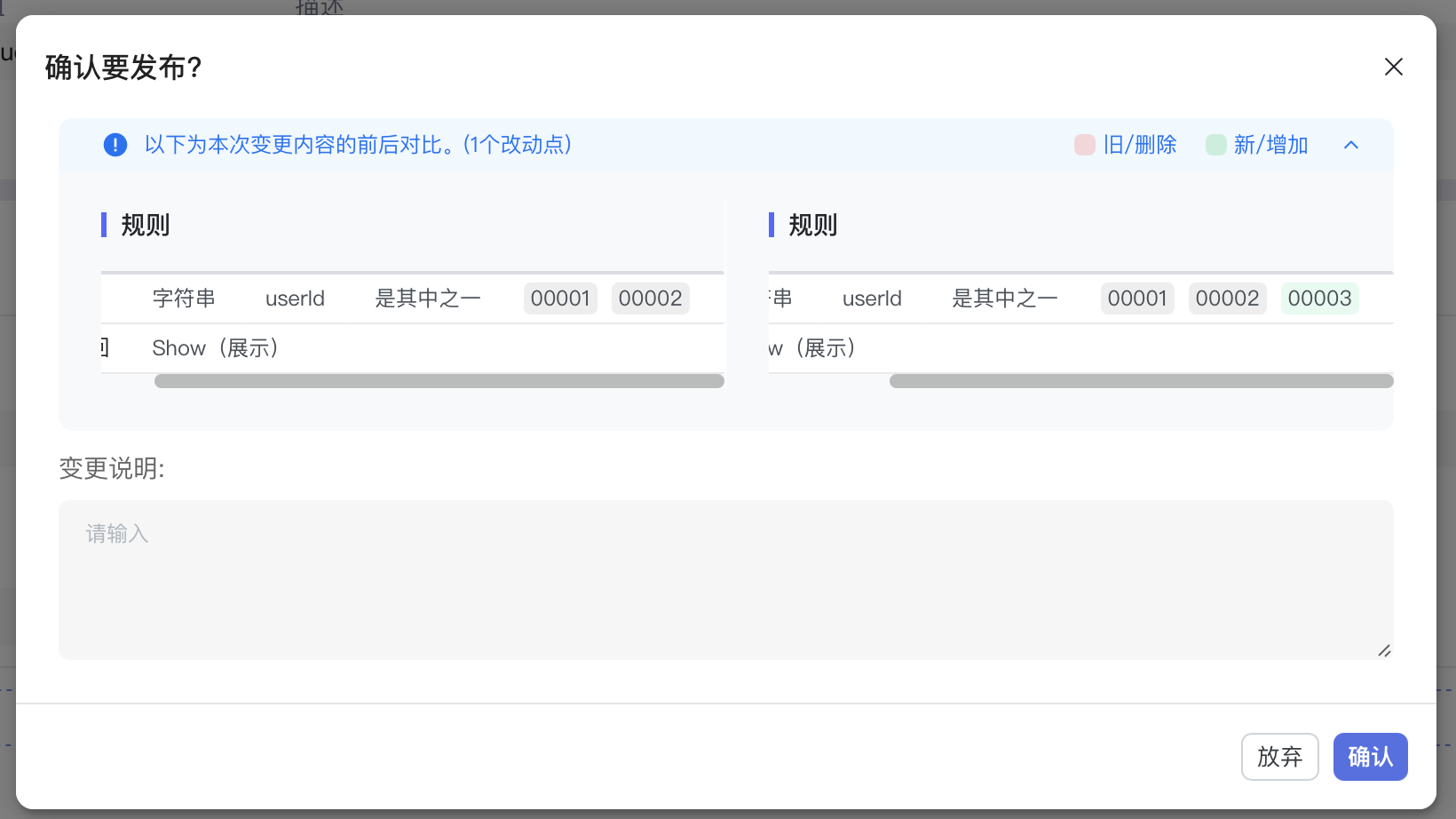
Task: Close the publish confirmation dialog
Action: [1393, 67]
